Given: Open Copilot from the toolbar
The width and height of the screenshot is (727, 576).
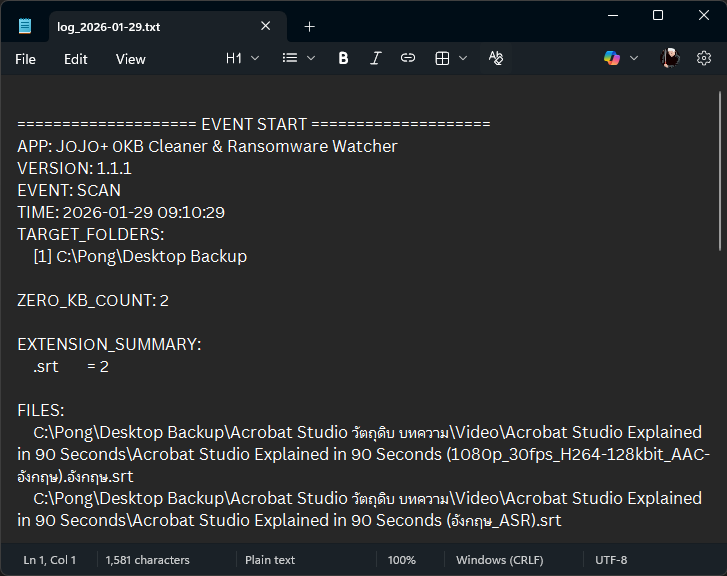Looking at the screenshot, I should click(612, 58).
